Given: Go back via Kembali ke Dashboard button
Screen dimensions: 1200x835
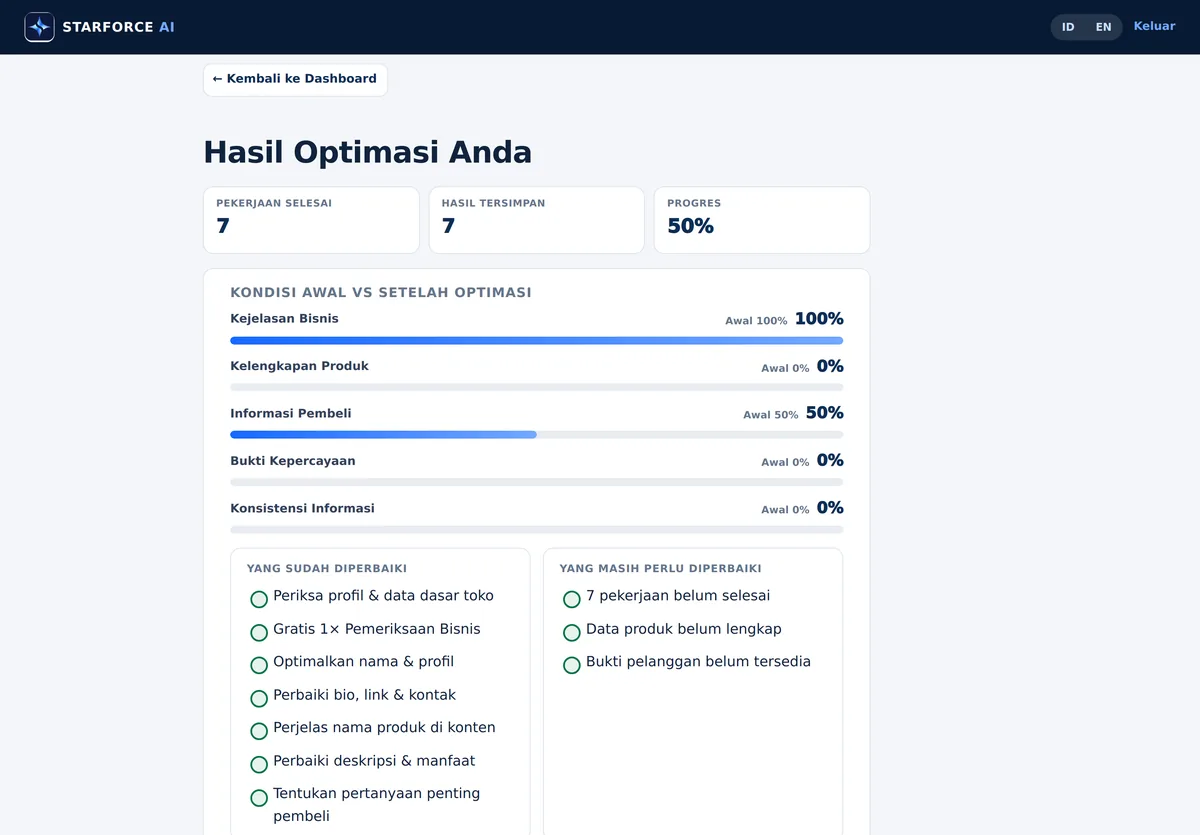Looking at the screenshot, I should (x=295, y=79).
